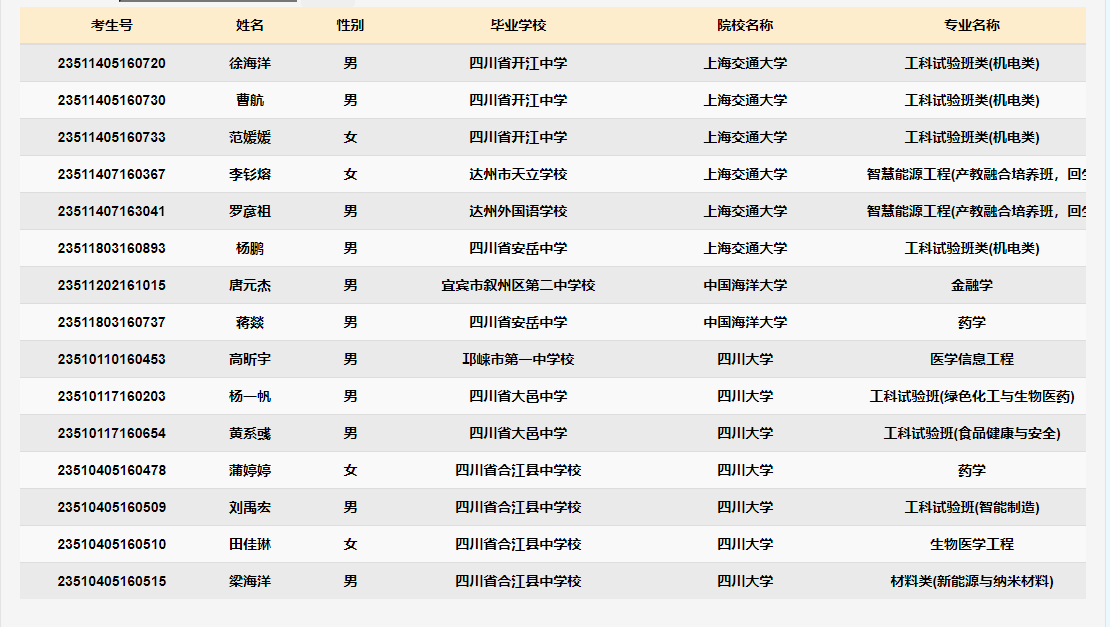Click 四川省大邑中学 in 杨一帆's row
1110x627 pixels.
click(x=518, y=396)
